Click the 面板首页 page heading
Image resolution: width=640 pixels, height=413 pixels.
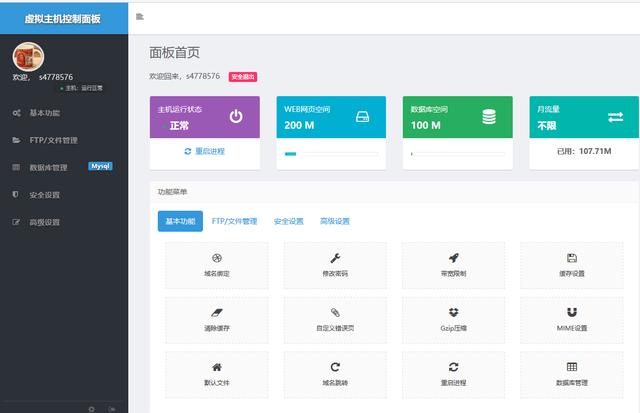click(175, 53)
